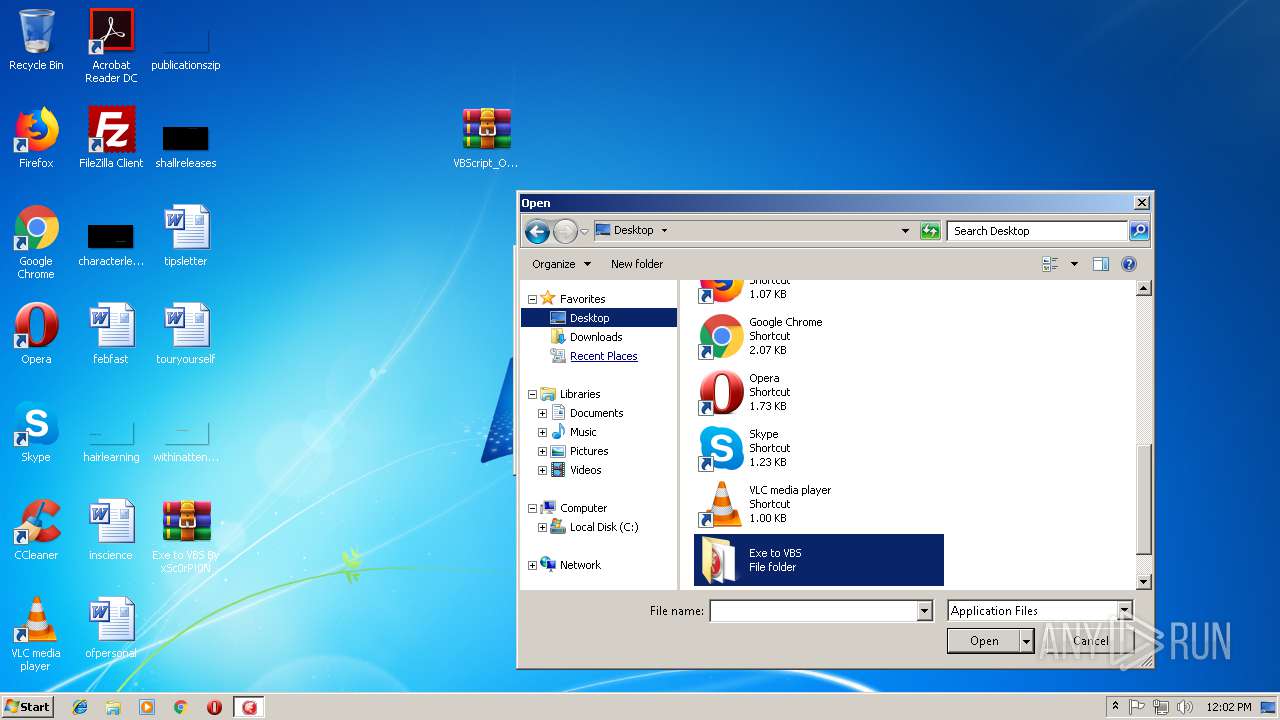This screenshot has height=720, width=1280.
Task: Expand the Documents library node
Action: [542, 413]
